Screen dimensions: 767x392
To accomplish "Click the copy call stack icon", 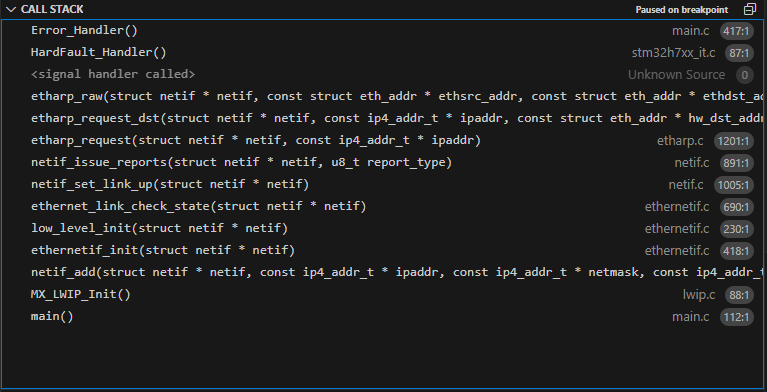I will point(749,9).
